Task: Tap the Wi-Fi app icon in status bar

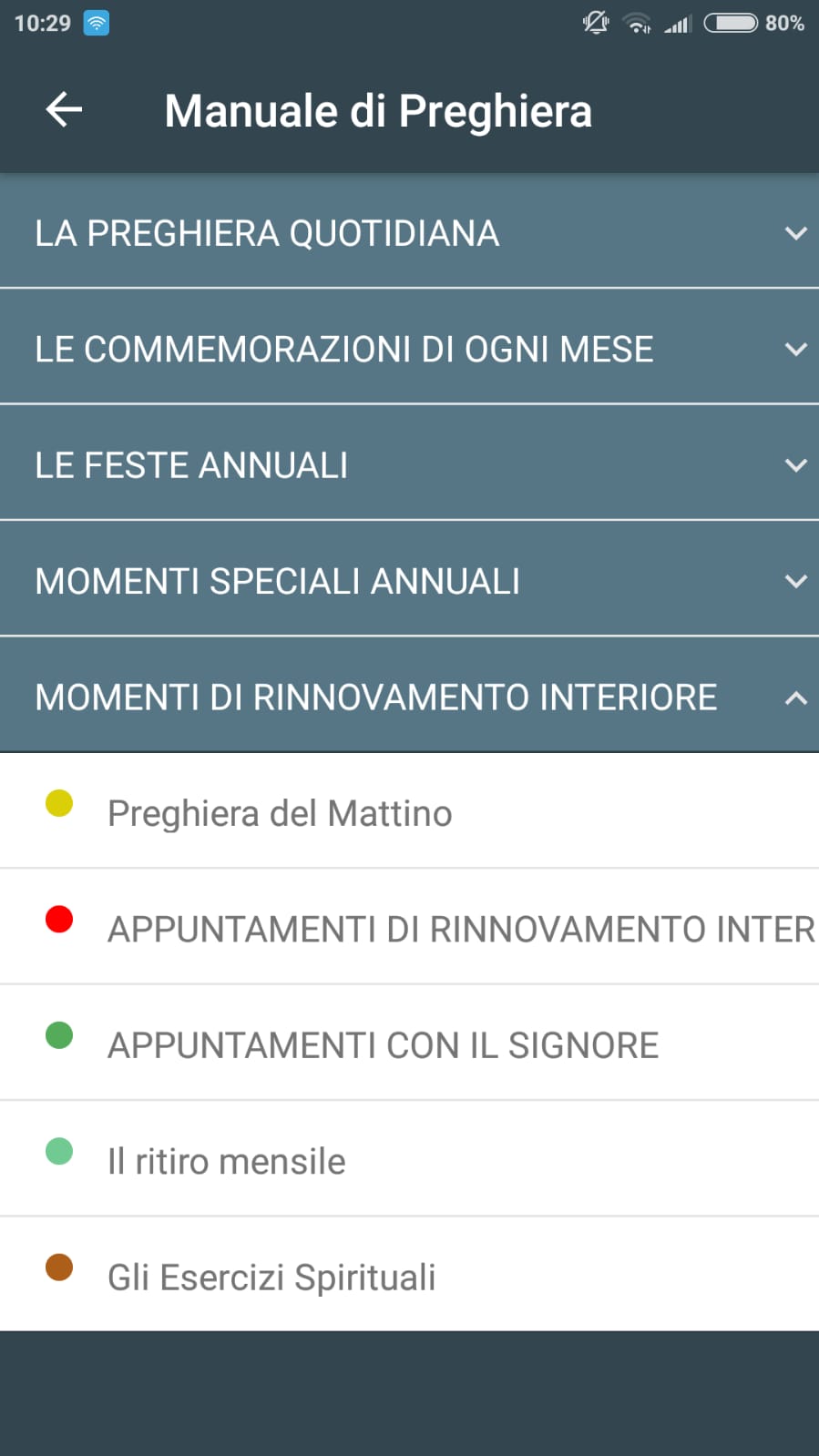Action: (x=97, y=23)
